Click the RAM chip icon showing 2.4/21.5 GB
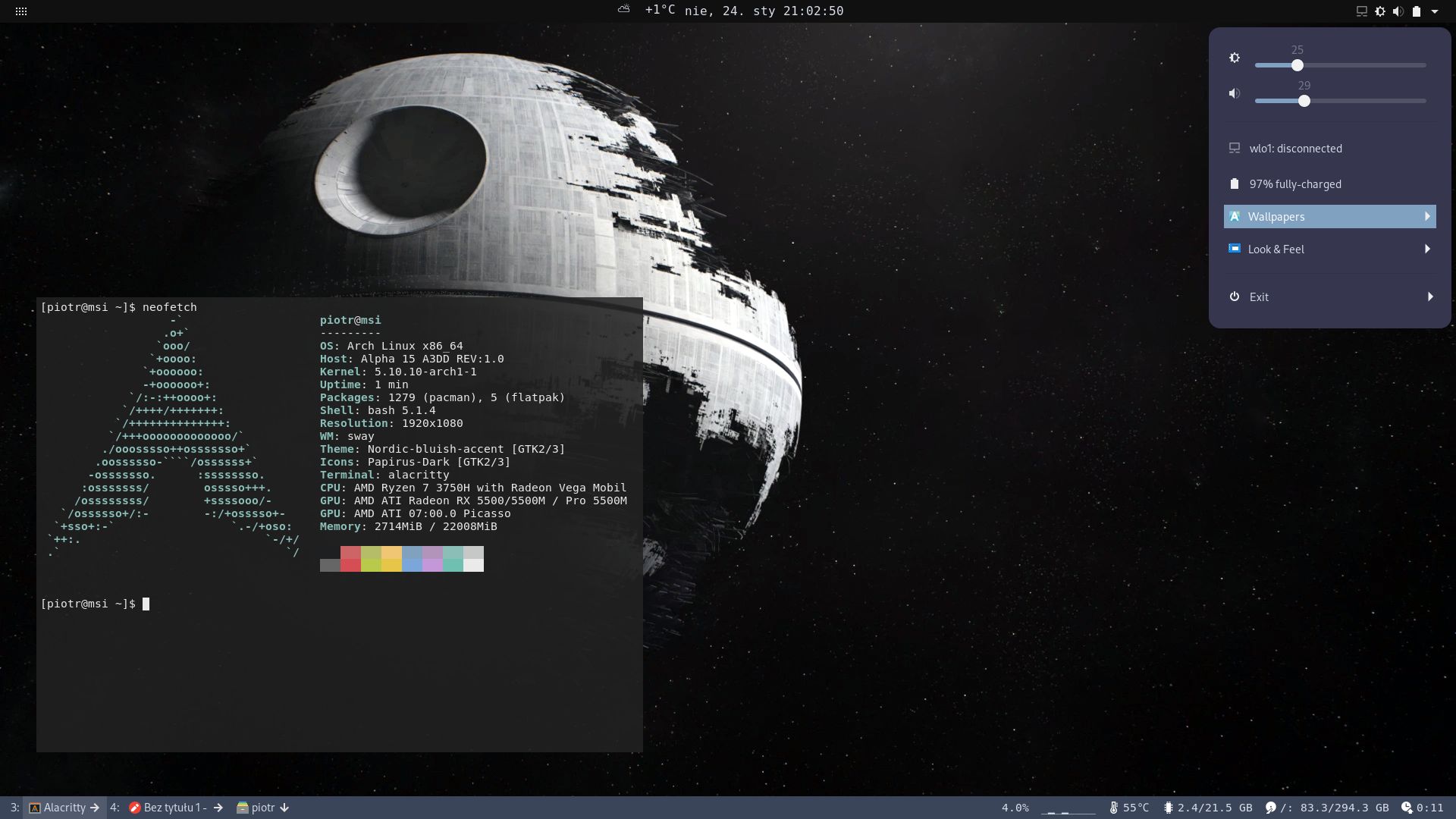The height and width of the screenshot is (819, 1456). pos(1169,808)
